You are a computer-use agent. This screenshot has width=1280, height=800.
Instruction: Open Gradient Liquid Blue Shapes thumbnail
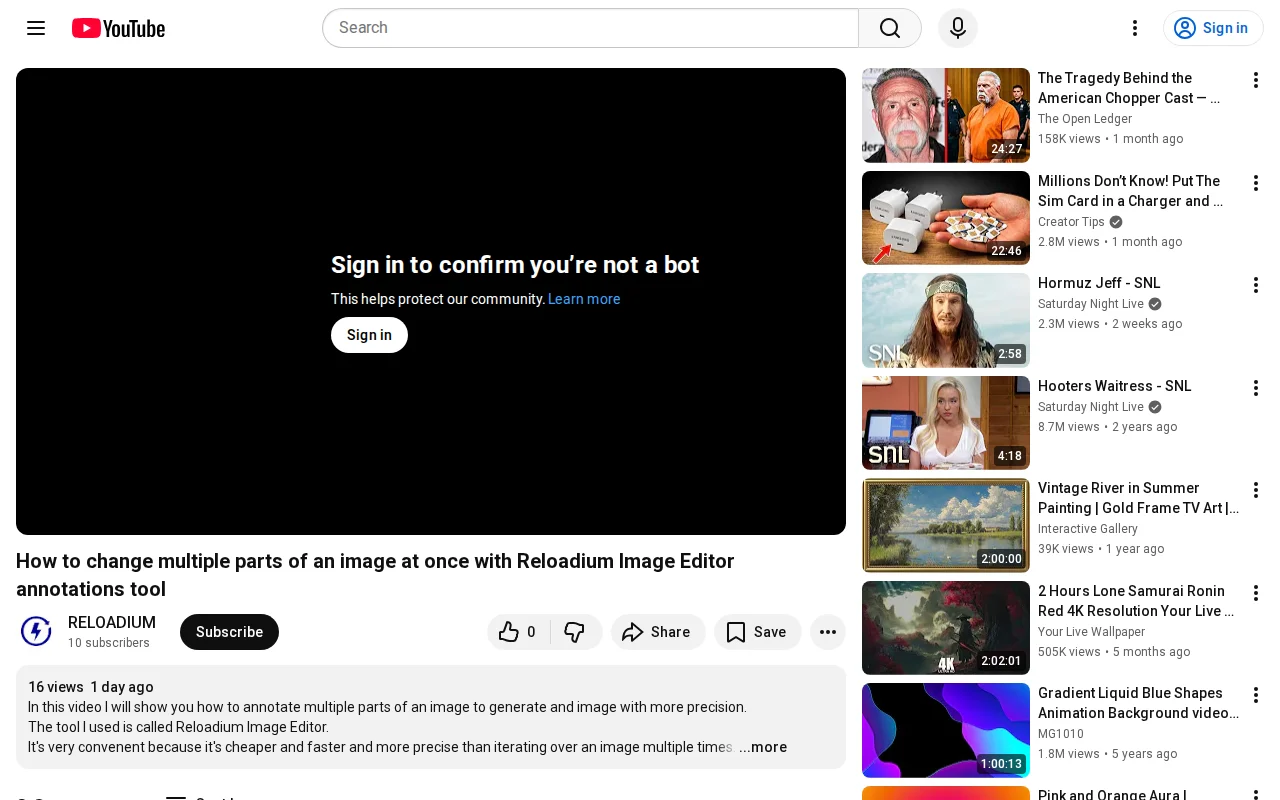[946, 730]
